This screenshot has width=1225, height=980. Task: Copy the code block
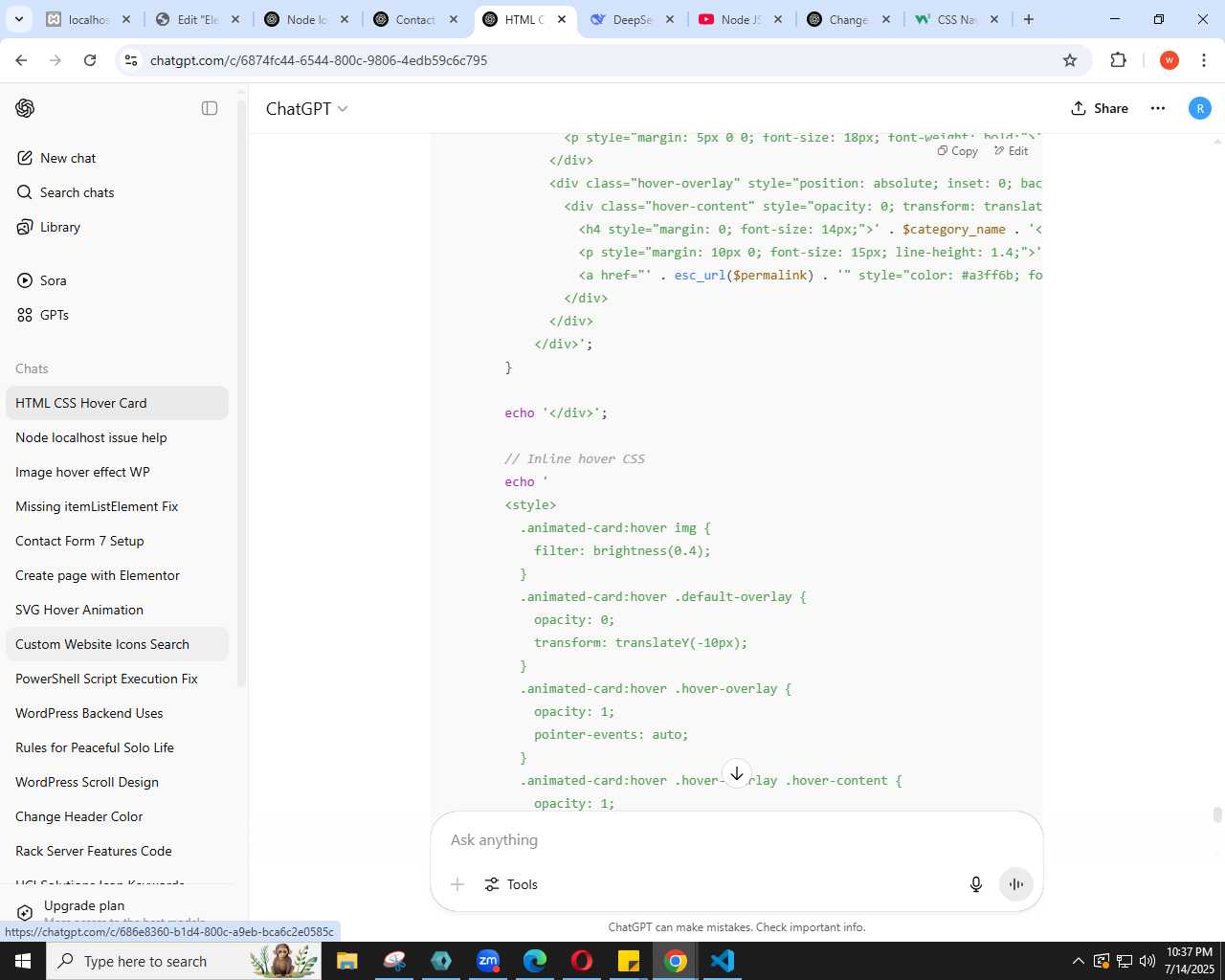[x=958, y=151]
